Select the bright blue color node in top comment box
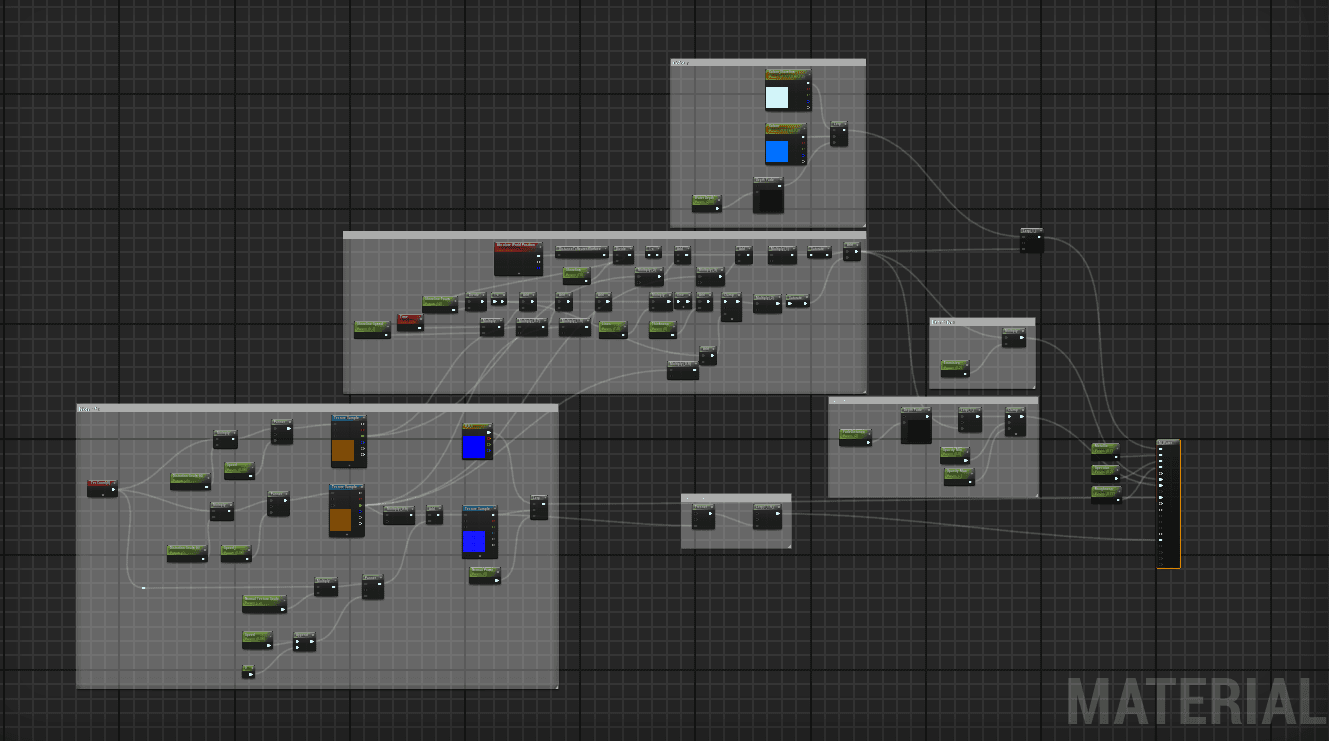Screen dimensions: 1329x741 (785, 144)
